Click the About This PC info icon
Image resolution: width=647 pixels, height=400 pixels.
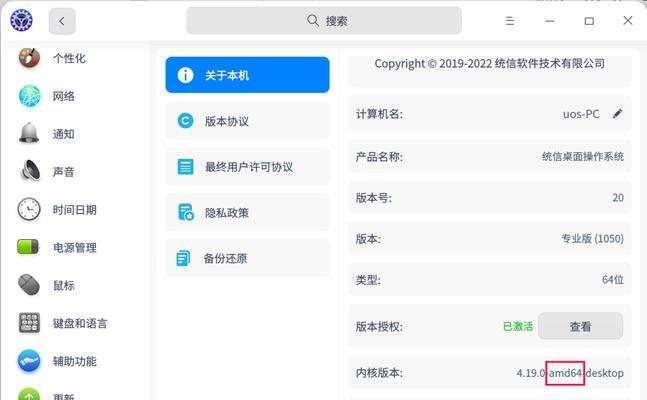pos(185,75)
